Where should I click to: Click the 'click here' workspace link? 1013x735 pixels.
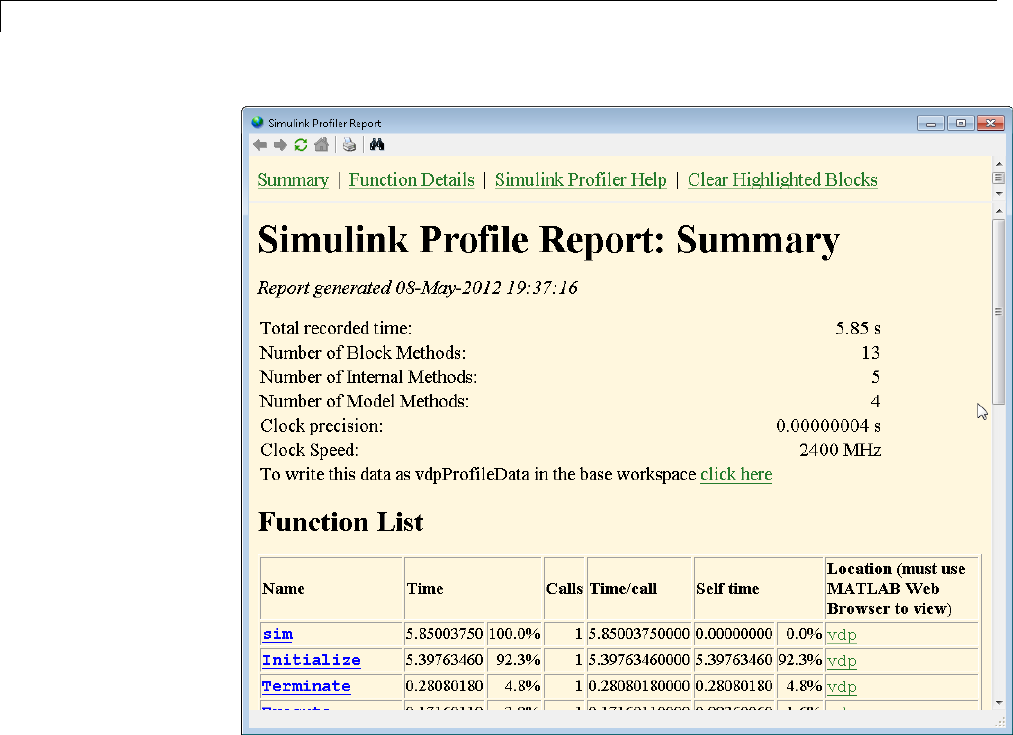pos(736,474)
